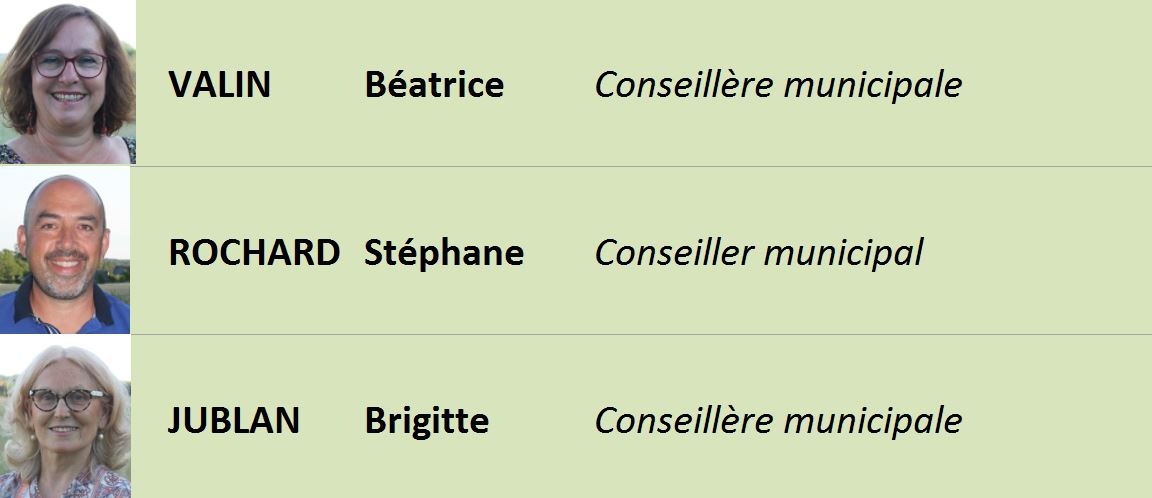The image size is (1152, 498).
Task: Select the word Conseillère in the JUBLAN row
Action: pos(684,421)
